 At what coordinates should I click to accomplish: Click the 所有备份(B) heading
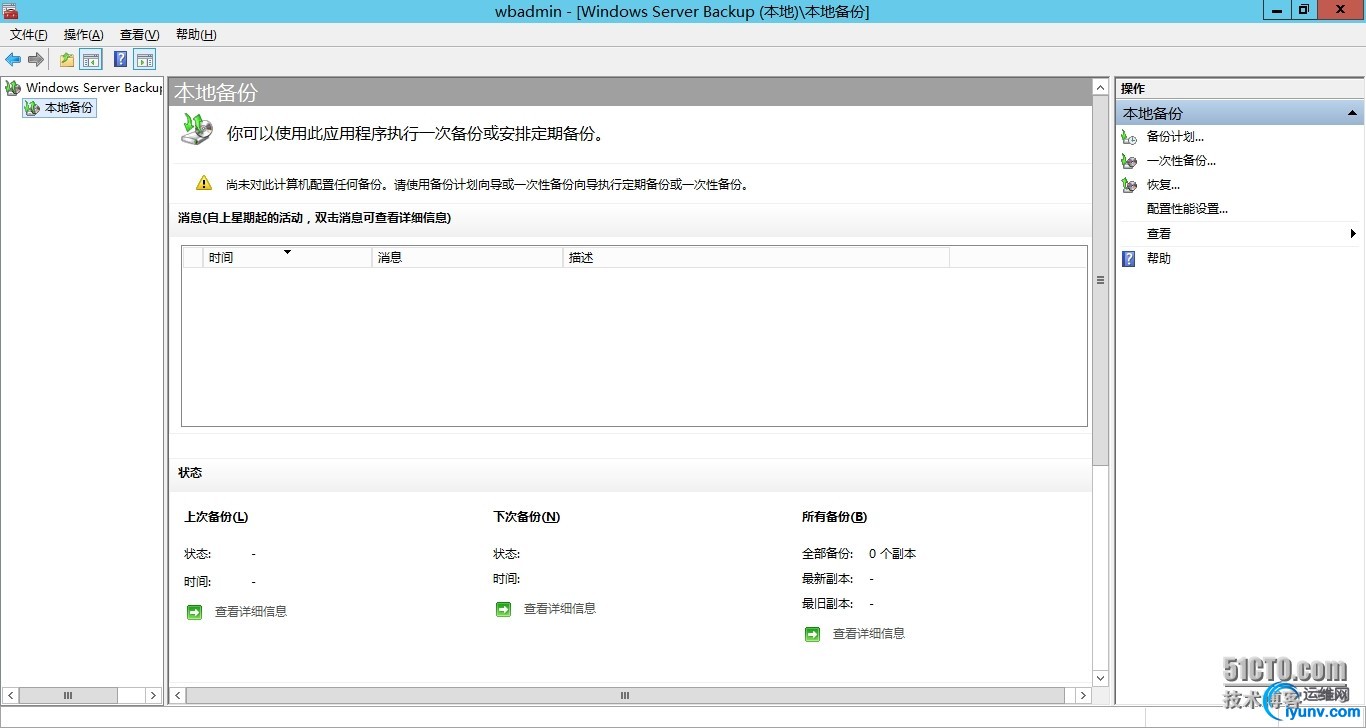point(835,517)
